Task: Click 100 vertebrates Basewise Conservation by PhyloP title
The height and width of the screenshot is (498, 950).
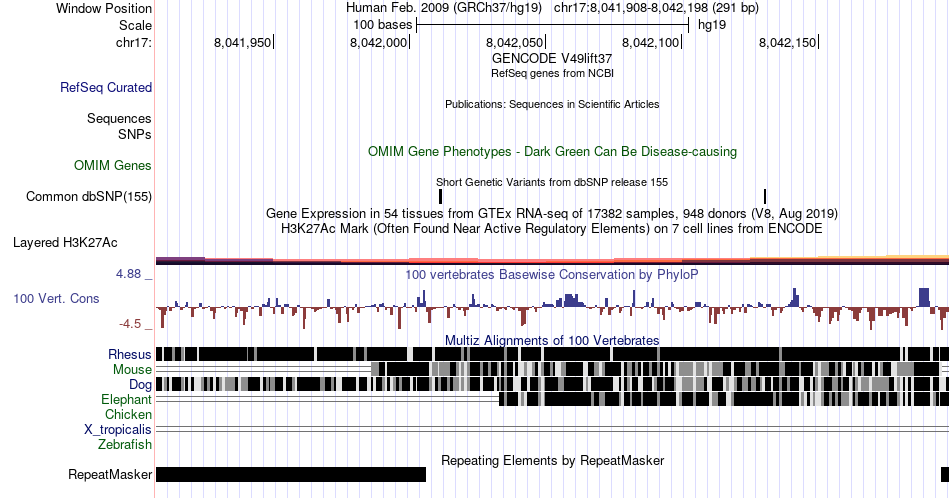Action: (x=552, y=274)
